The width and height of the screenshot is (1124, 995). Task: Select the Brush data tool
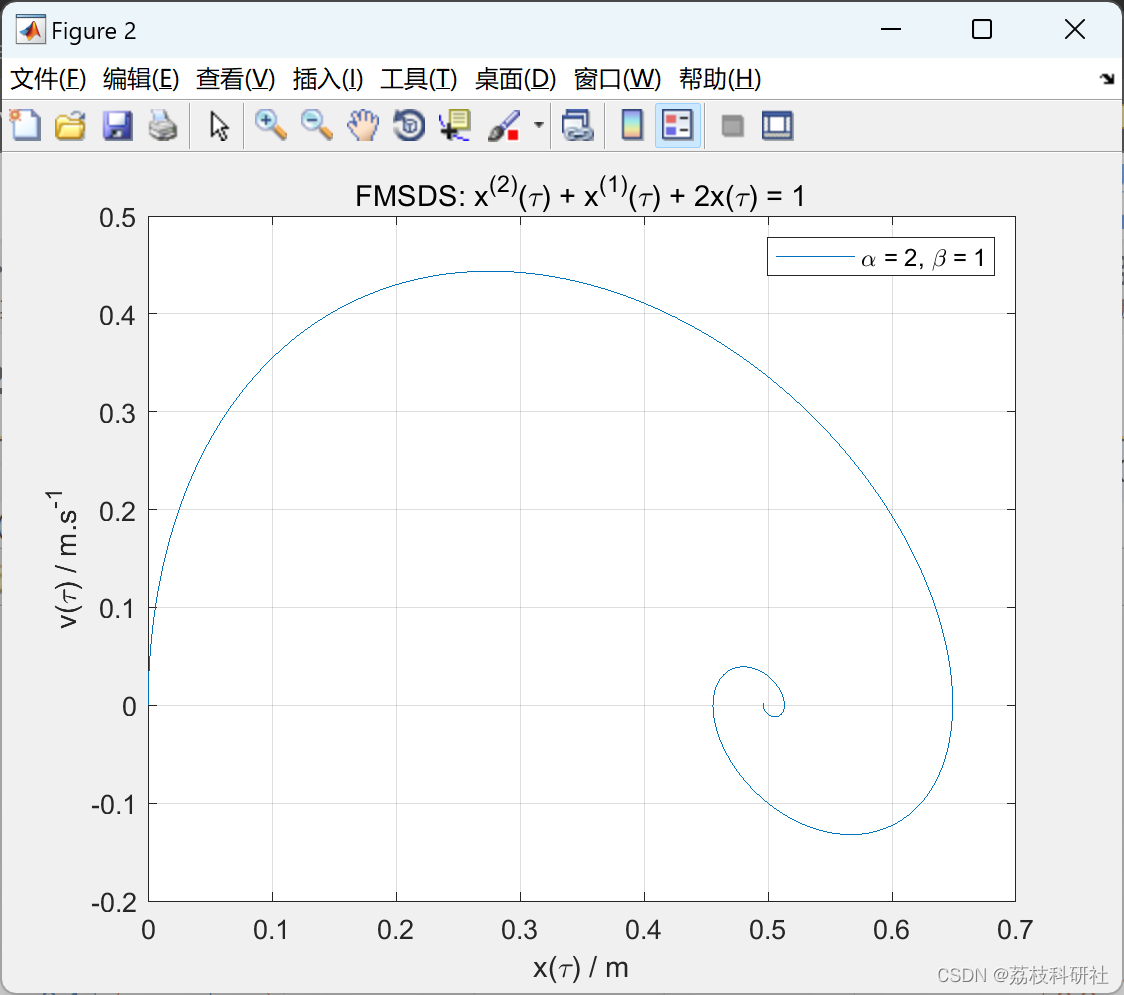click(x=504, y=125)
